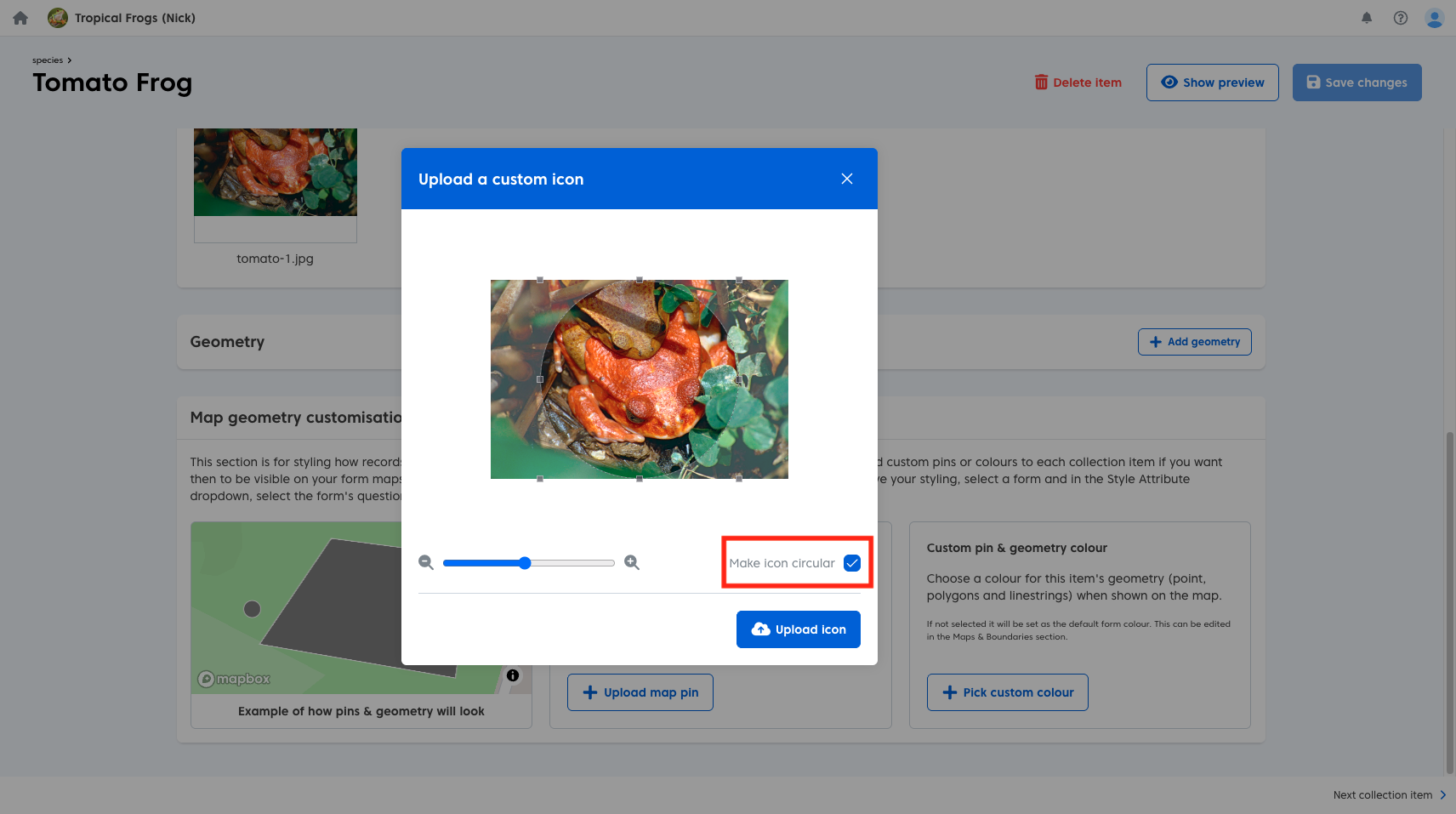Image resolution: width=1456 pixels, height=814 pixels.
Task: Adjust the image zoom slider handle
Action: pos(525,563)
